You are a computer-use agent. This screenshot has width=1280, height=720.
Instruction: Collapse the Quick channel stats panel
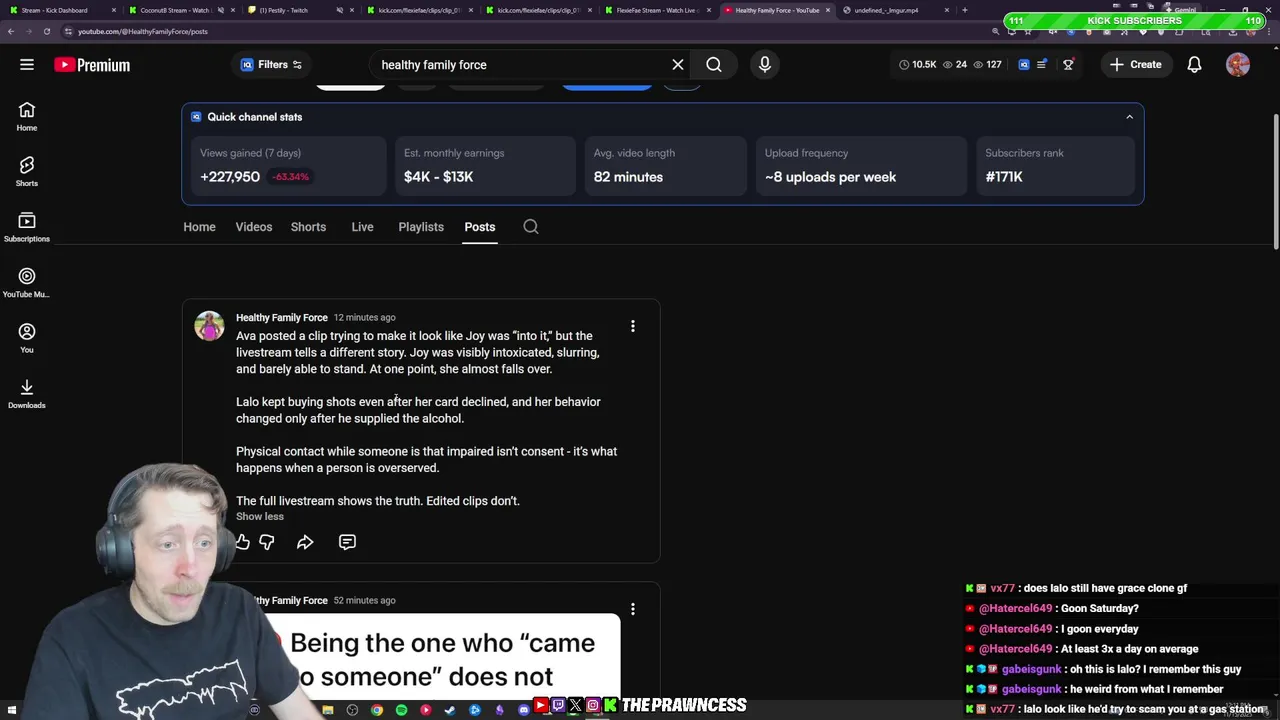pos(1129,117)
